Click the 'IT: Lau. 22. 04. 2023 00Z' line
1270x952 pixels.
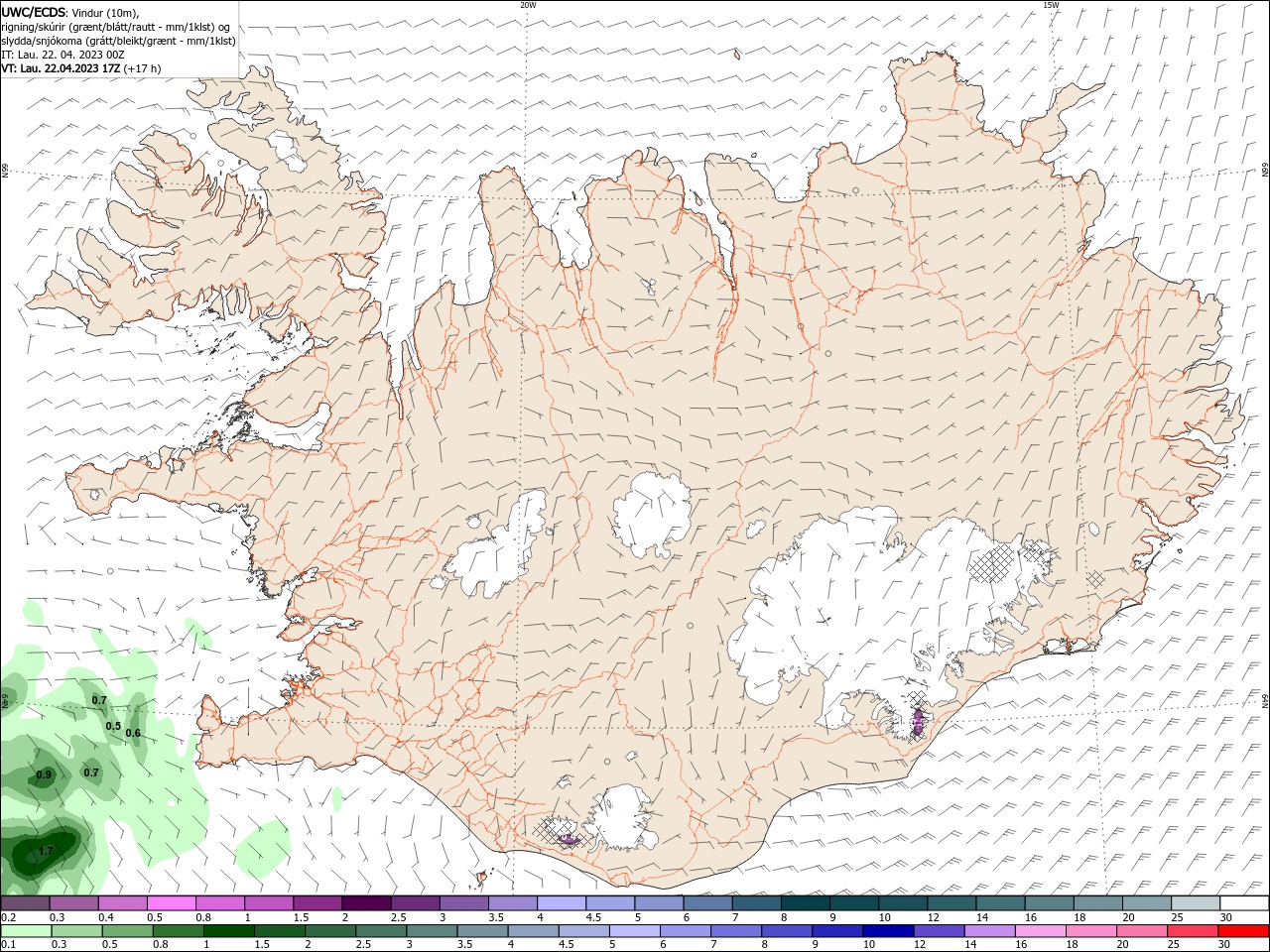(x=64, y=55)
